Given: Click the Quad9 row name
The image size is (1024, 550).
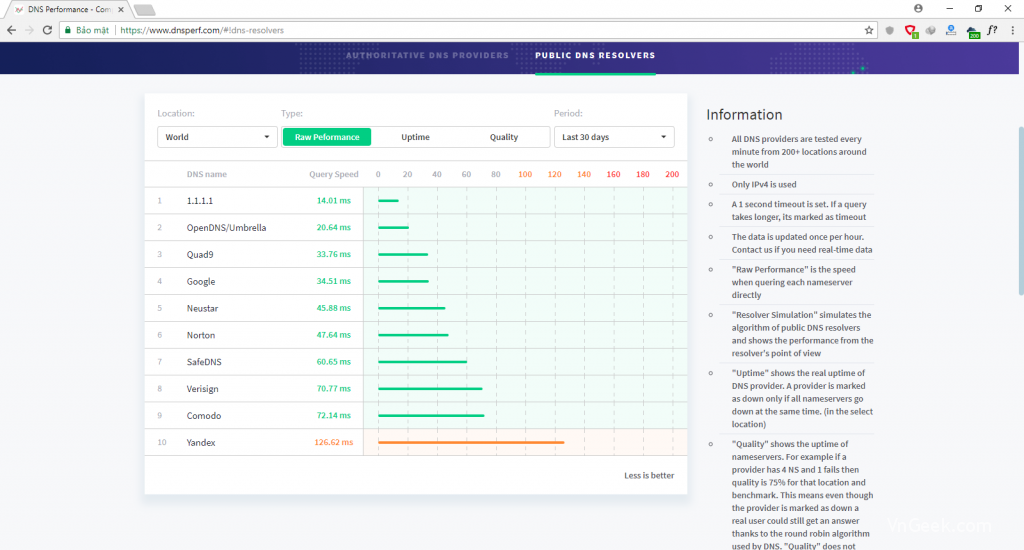Looking at the screenshot, I should (x=200, y=255).
